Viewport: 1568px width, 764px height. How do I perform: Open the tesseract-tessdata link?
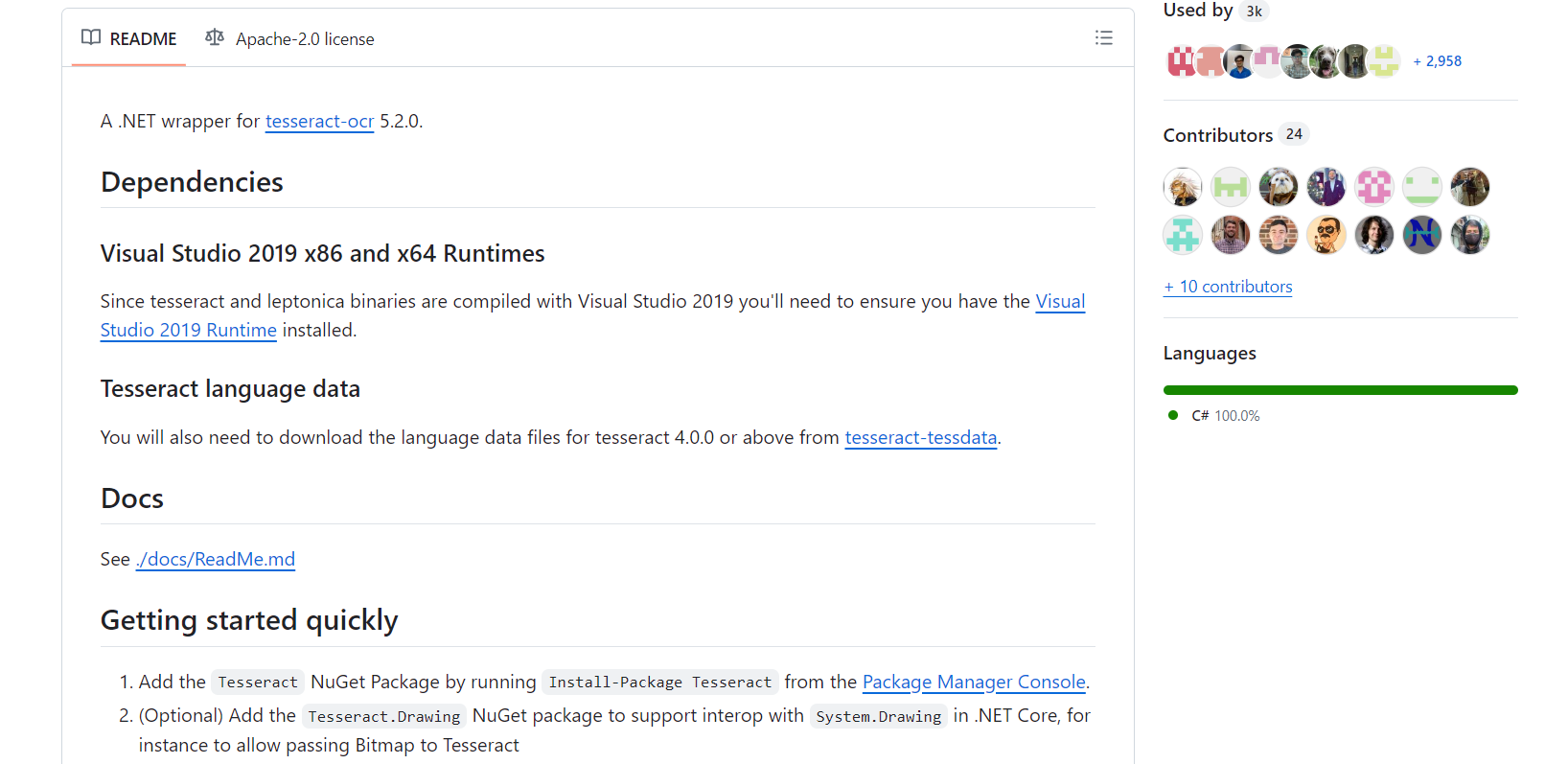pyautogui.click(x=920, y=438)
